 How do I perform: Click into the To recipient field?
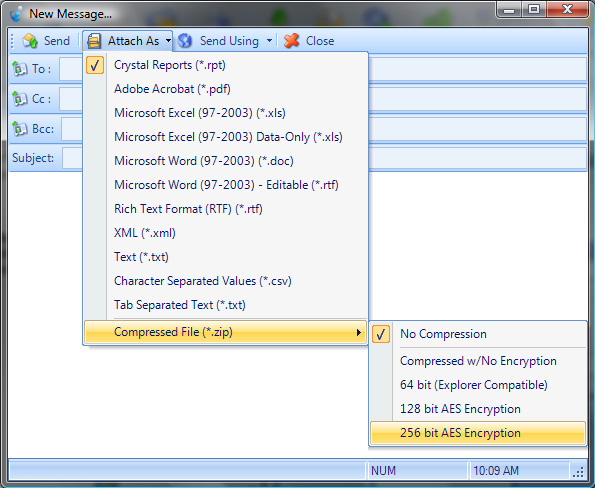(323, 69)
